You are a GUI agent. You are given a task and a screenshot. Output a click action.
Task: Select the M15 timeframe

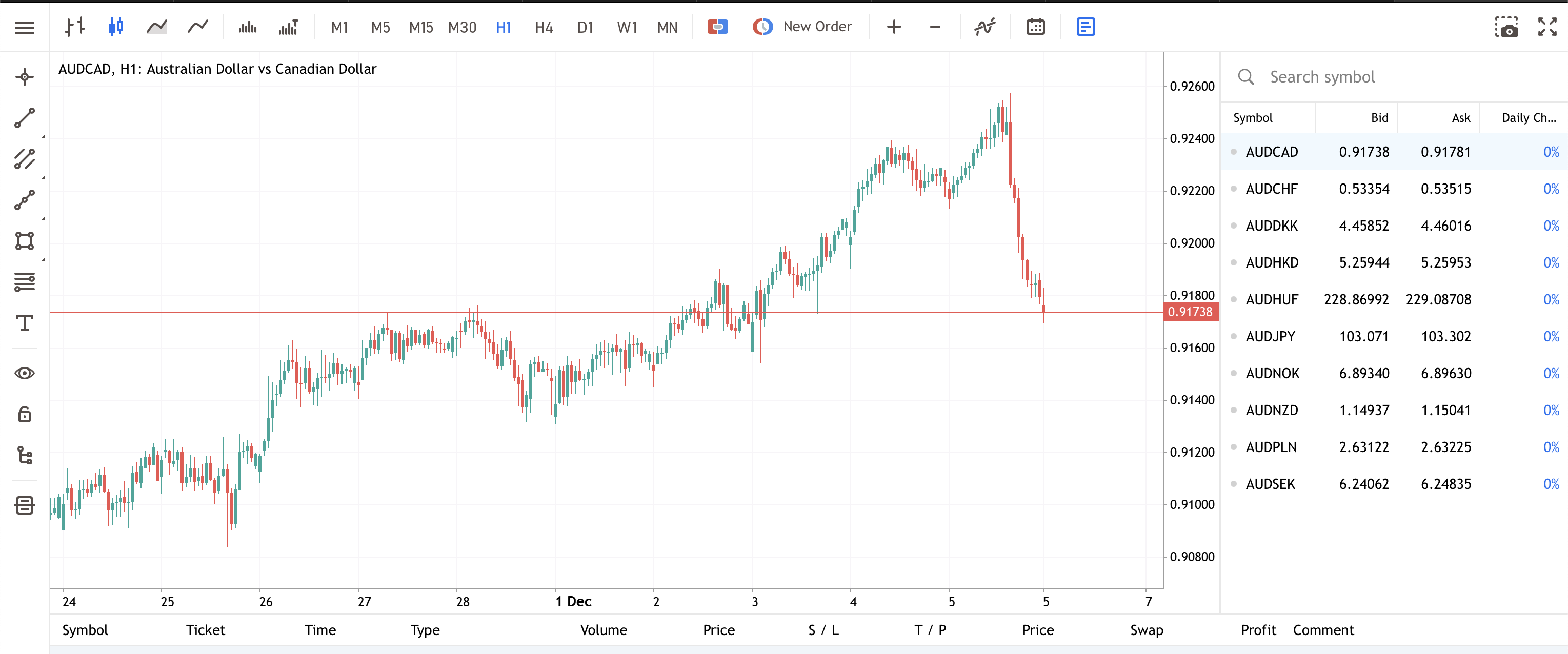[x=420, y=27]
